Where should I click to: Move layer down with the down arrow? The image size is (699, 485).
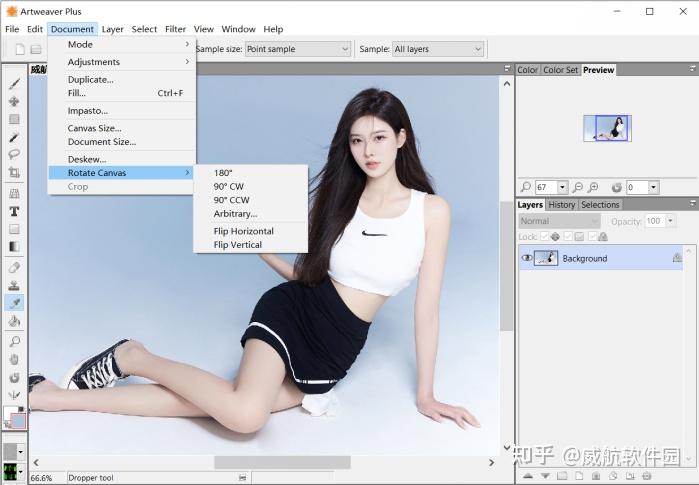tap(545, 476)
